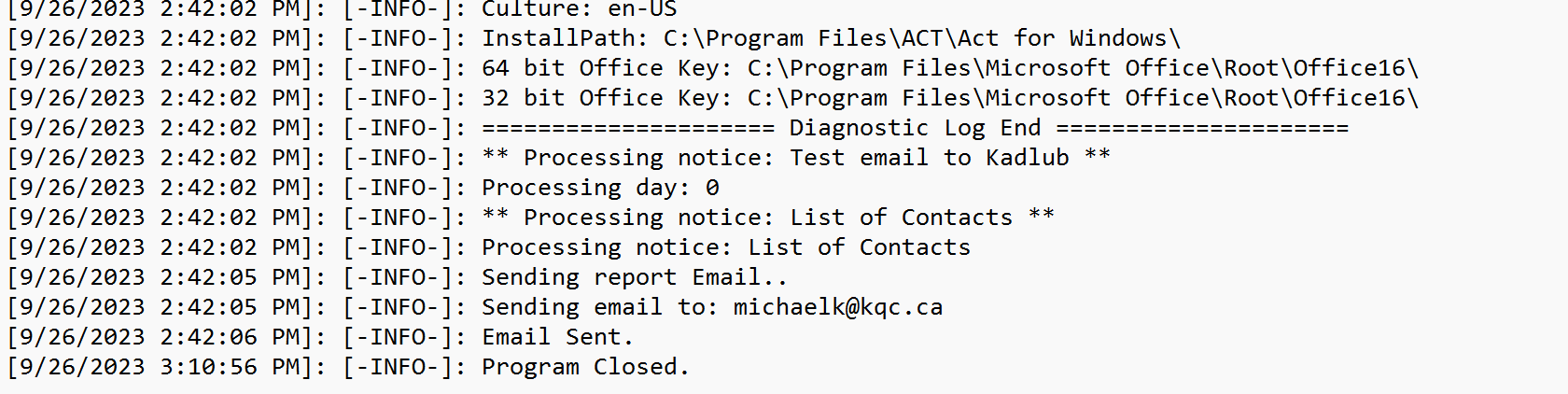Click the 'Sending report Email..' line
The image size is (1568, 394).
point(398,277)
